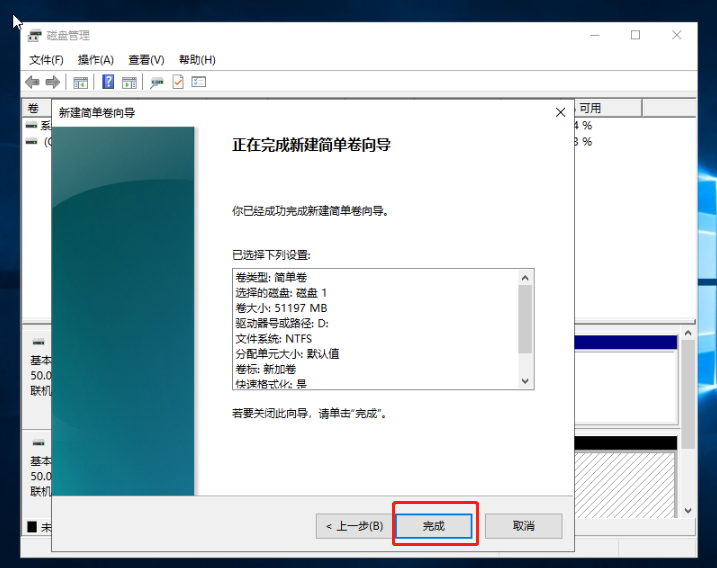This screenshot has width=717, height=568.
Task: Select the hatched unallocated disk region
Action: click(x=625, y=485)
